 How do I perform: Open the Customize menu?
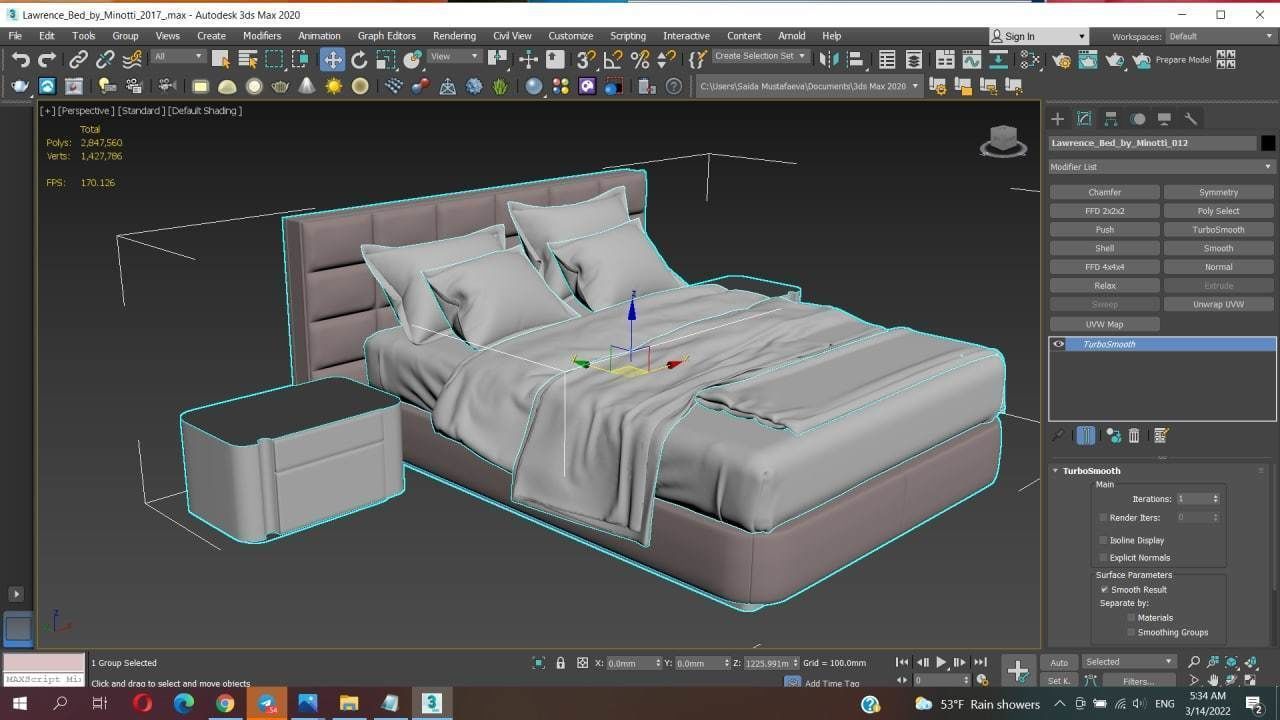coord(570,36)
